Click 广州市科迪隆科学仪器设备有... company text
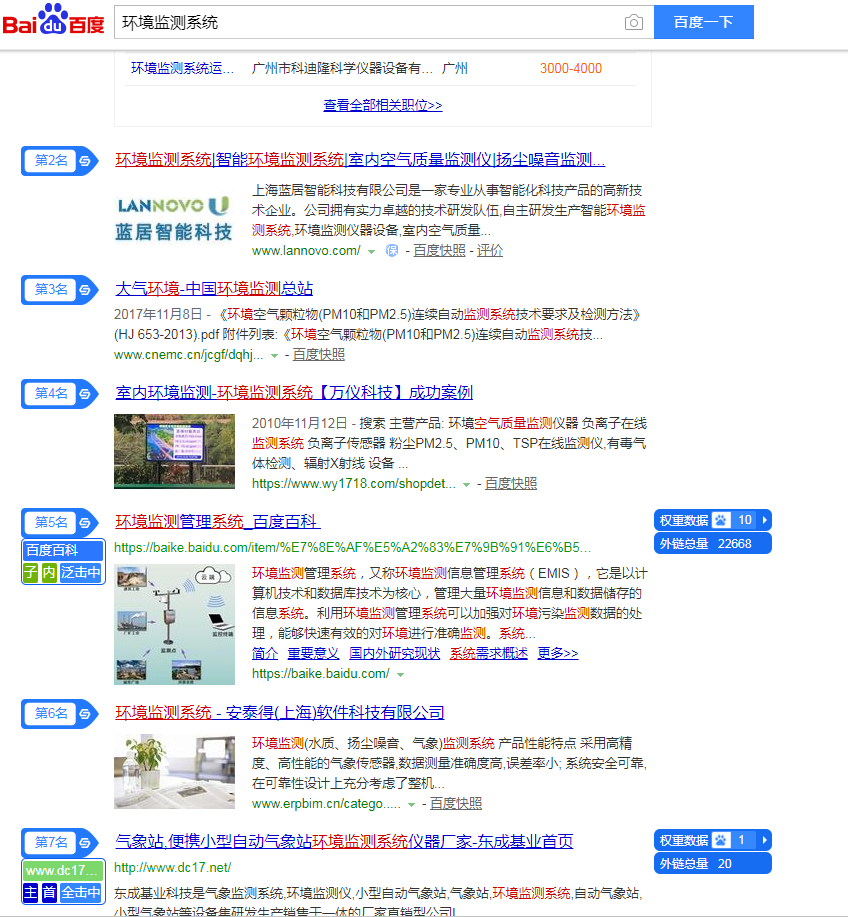848x917 pixels. [342, 68]
